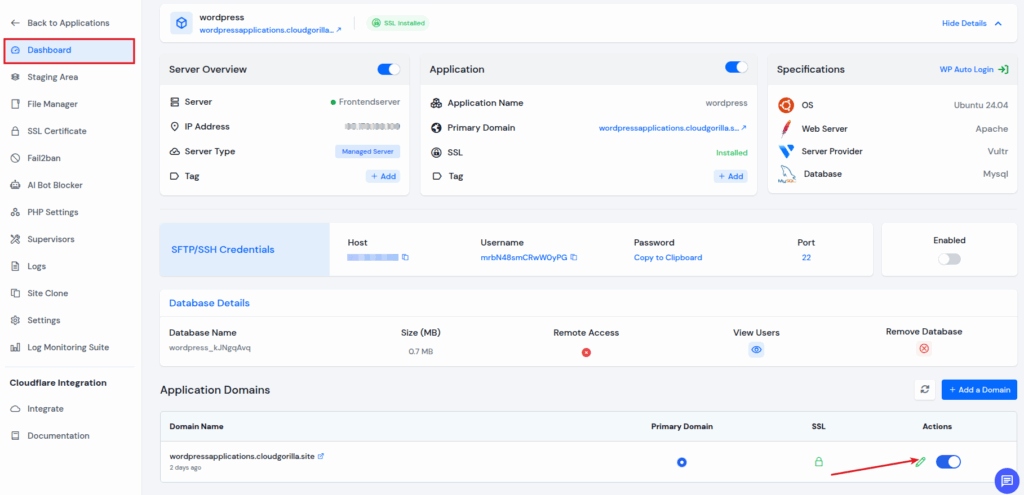Copy the SFTP username icon
Screen dimensions: 1024x495
pos(573,257)
